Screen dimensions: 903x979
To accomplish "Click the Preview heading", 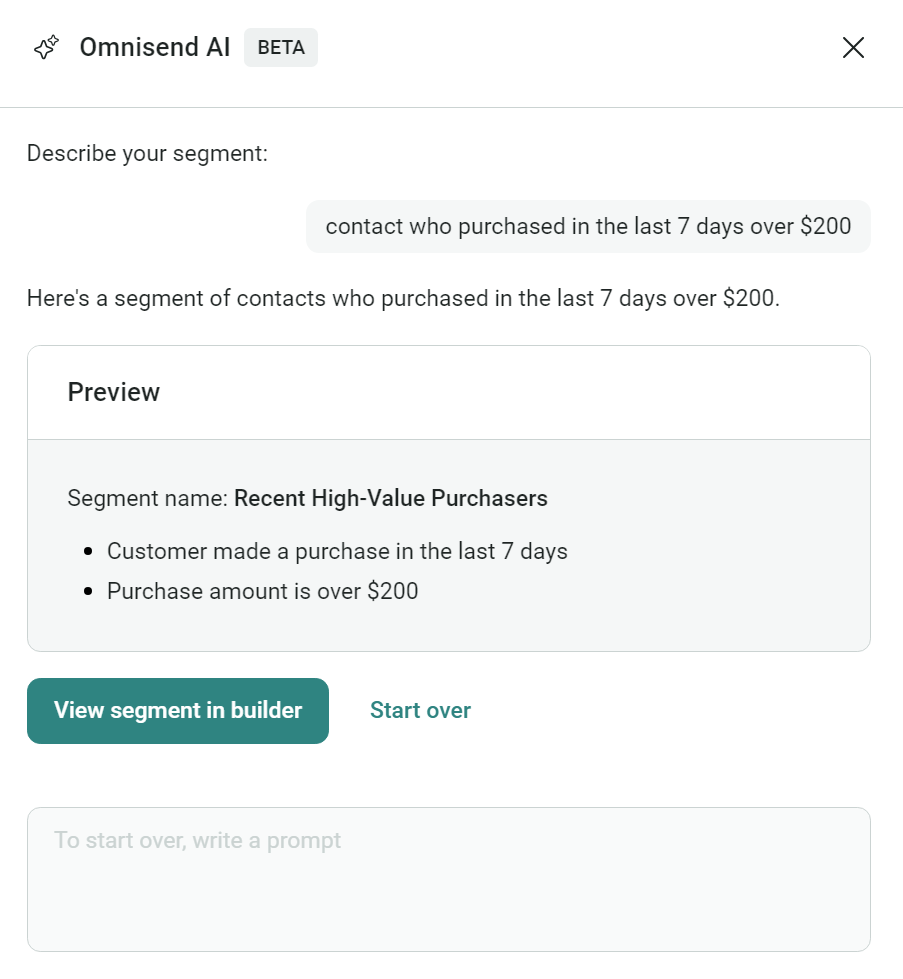I will 114,392.
